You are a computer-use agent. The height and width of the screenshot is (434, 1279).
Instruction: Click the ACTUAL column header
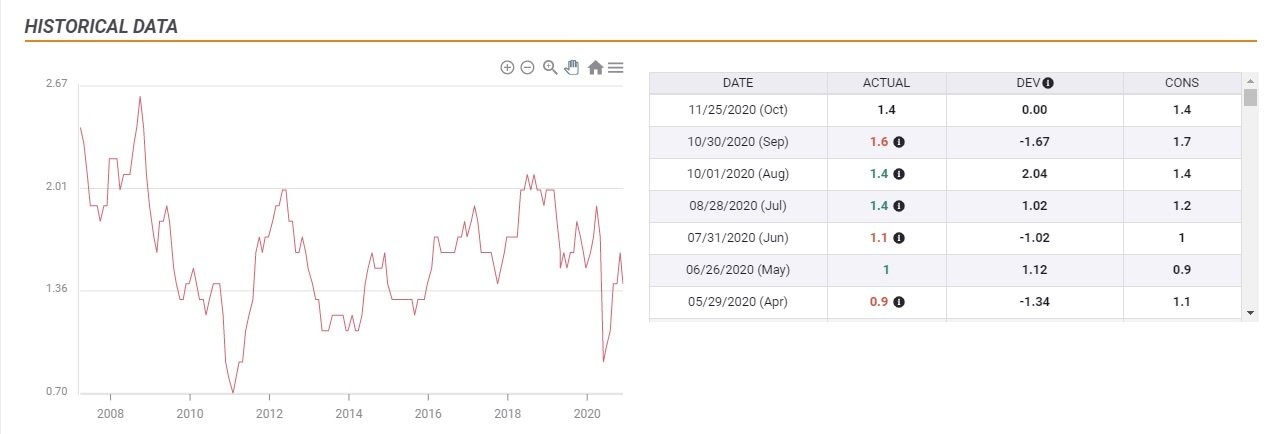[886, 83]
